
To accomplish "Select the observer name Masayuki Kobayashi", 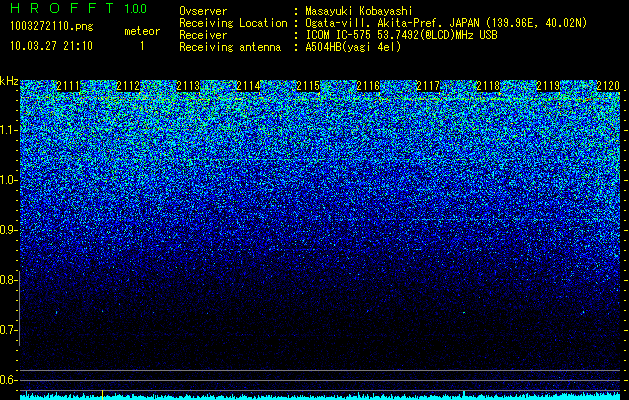I will pyautogui.click(x=359, y=11).
